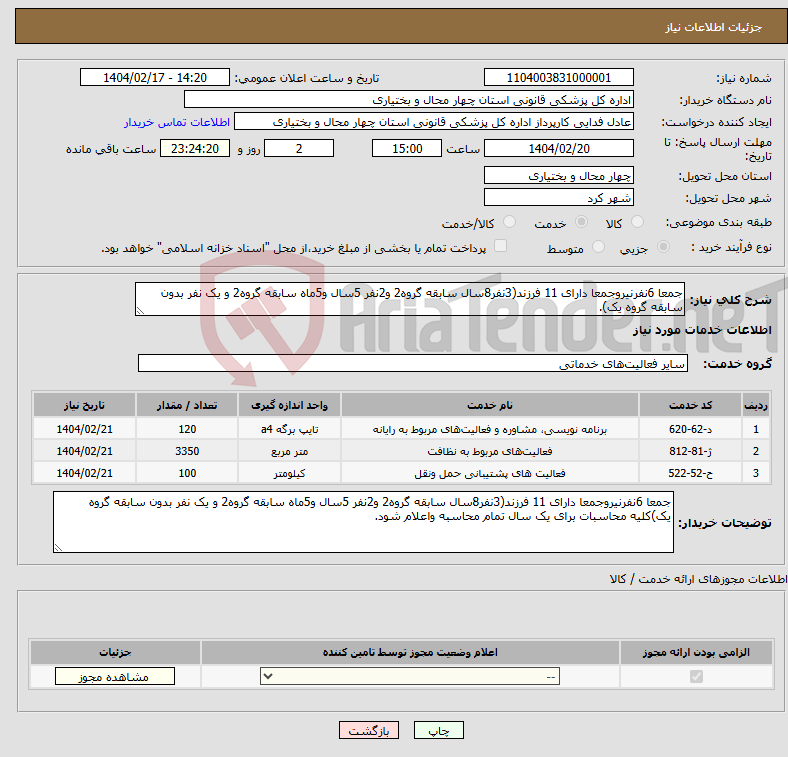
Task: Click the تایپ برگه a4 unit cell
Action: click(289, 429)
